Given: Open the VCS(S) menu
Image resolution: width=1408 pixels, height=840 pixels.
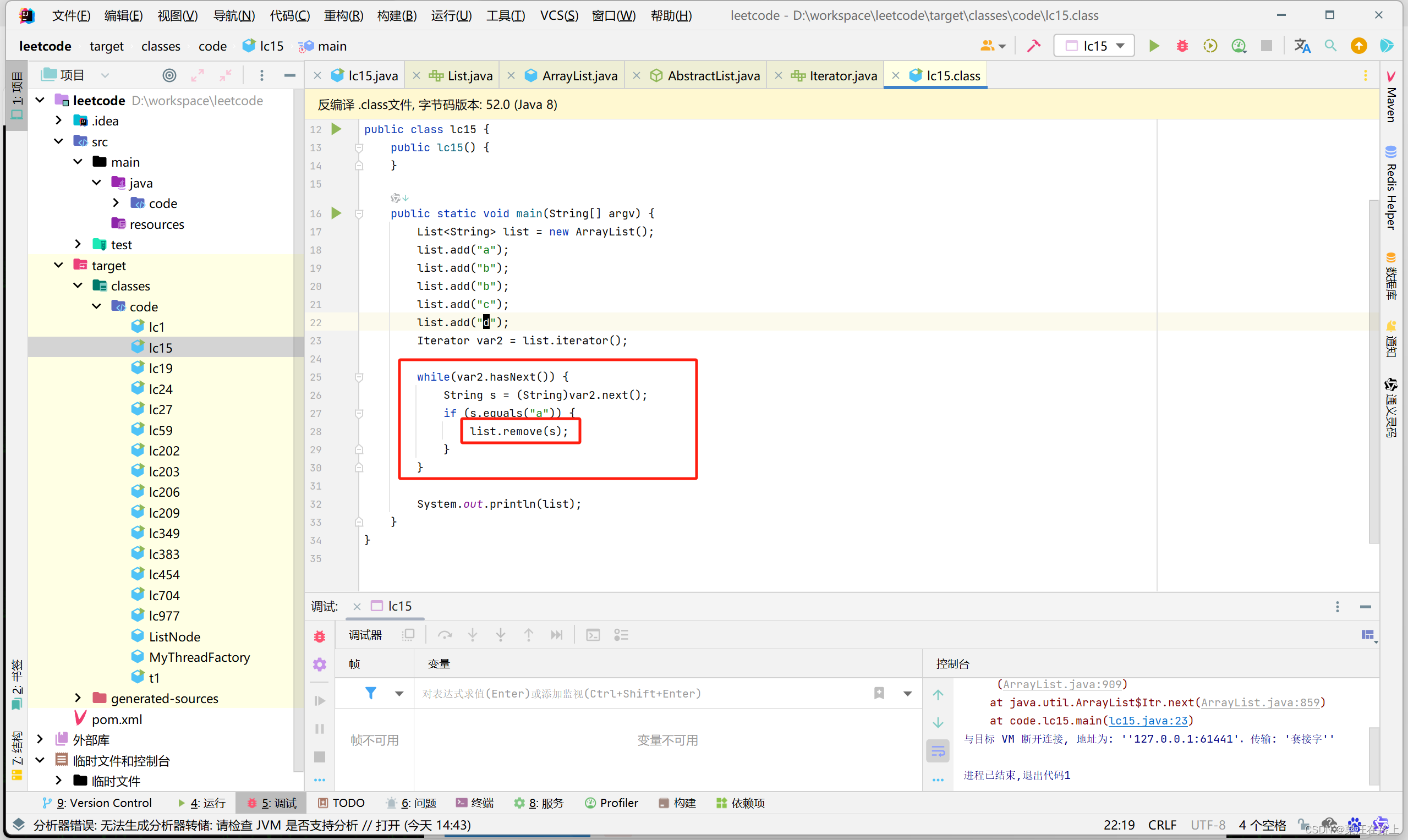Looking at the screenshot, I should pyautogui.click(x=558, y=15).
